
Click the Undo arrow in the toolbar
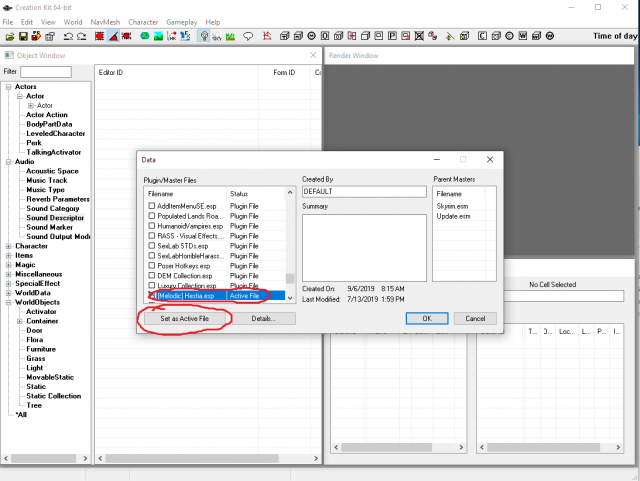click(x=66, y=37)
